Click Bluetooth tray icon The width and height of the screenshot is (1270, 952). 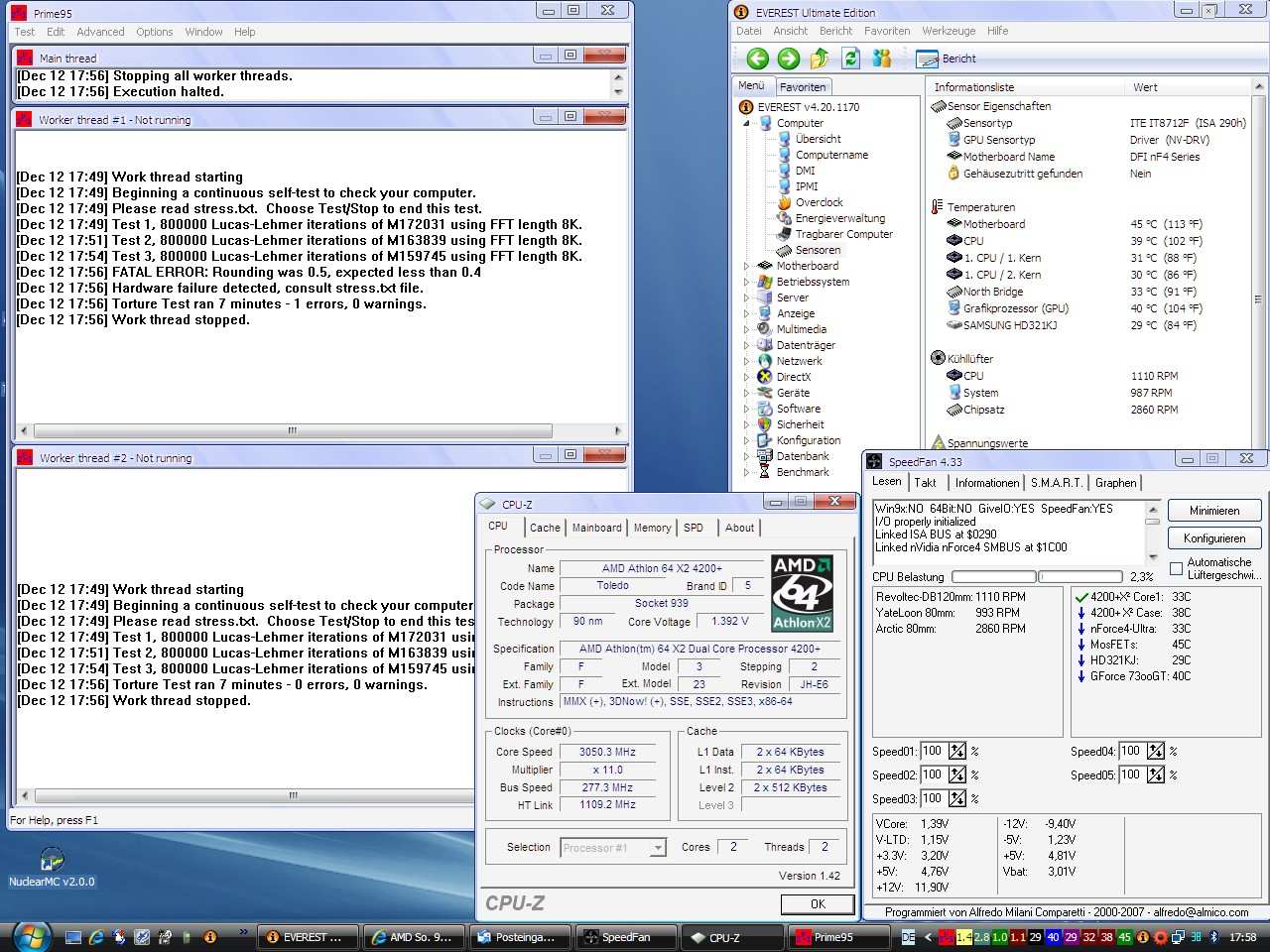[x=1213, y=937]
